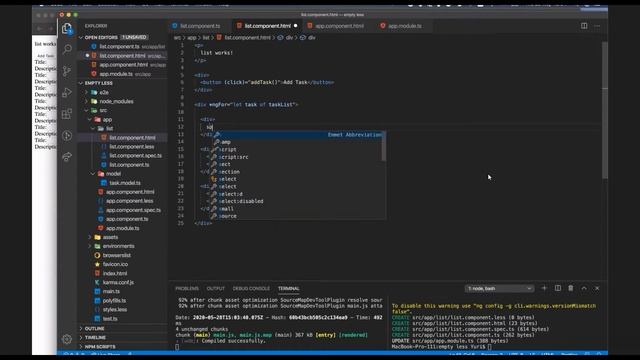This screenshot has width=640, height=360.
Task: Kill the terminal with trash icon
Action: tap(571, 288)
